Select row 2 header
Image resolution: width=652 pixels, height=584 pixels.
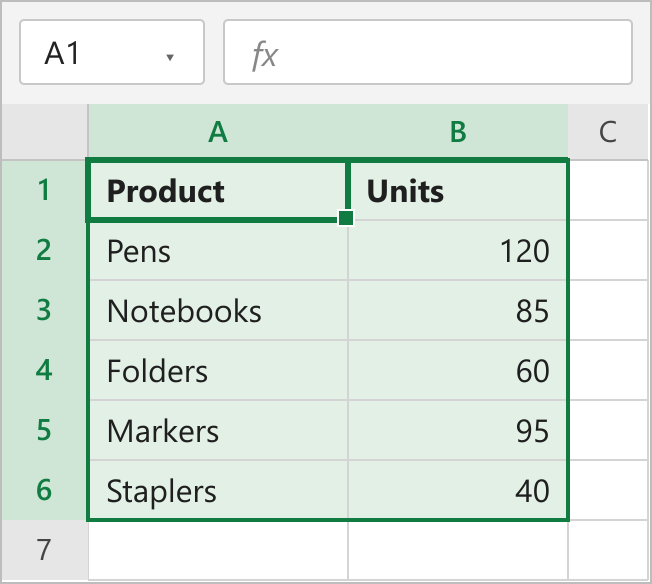[44, 250]
